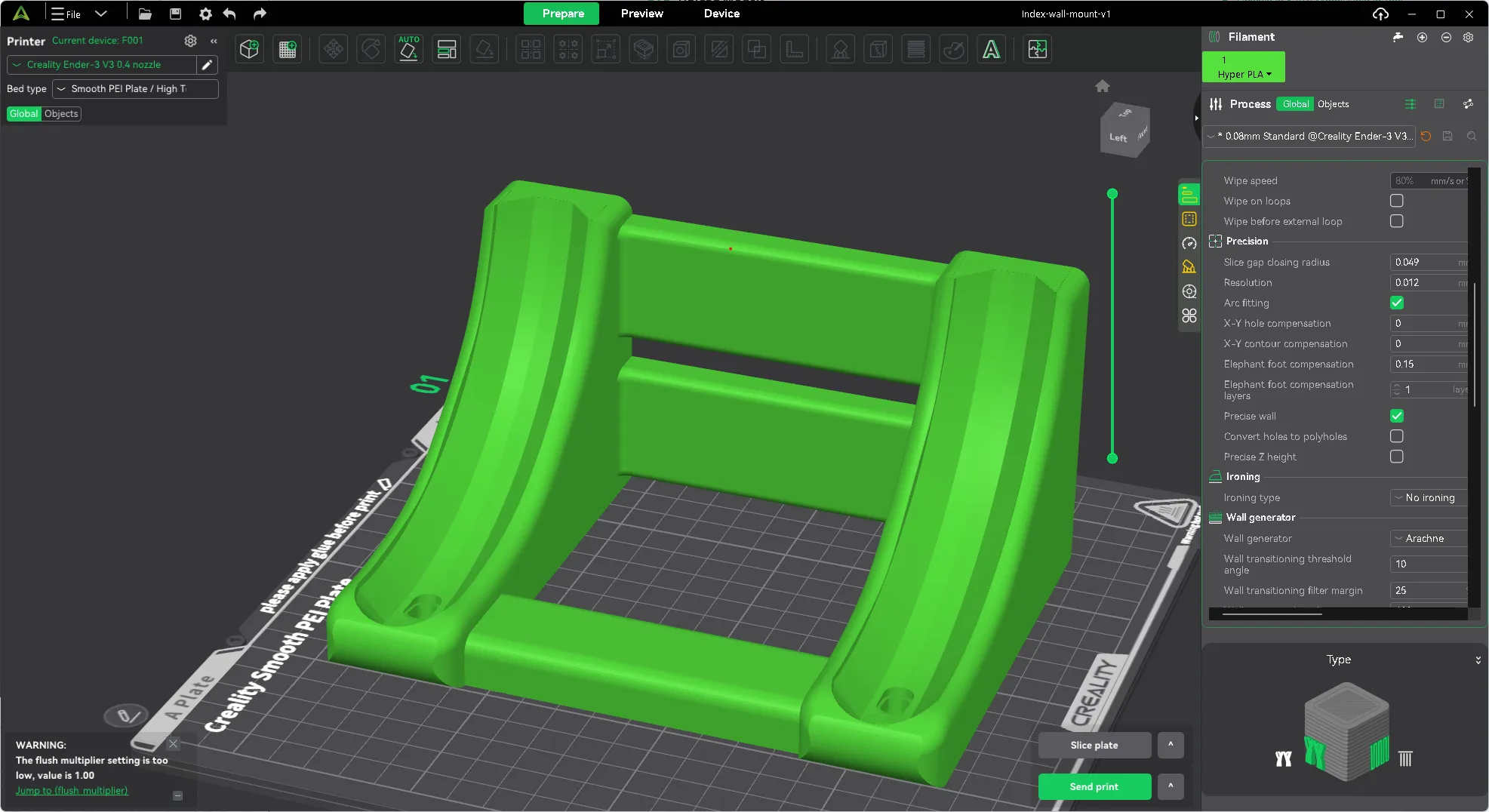
Task: Enable Wipe on loops
Action: coord(1397,201)
